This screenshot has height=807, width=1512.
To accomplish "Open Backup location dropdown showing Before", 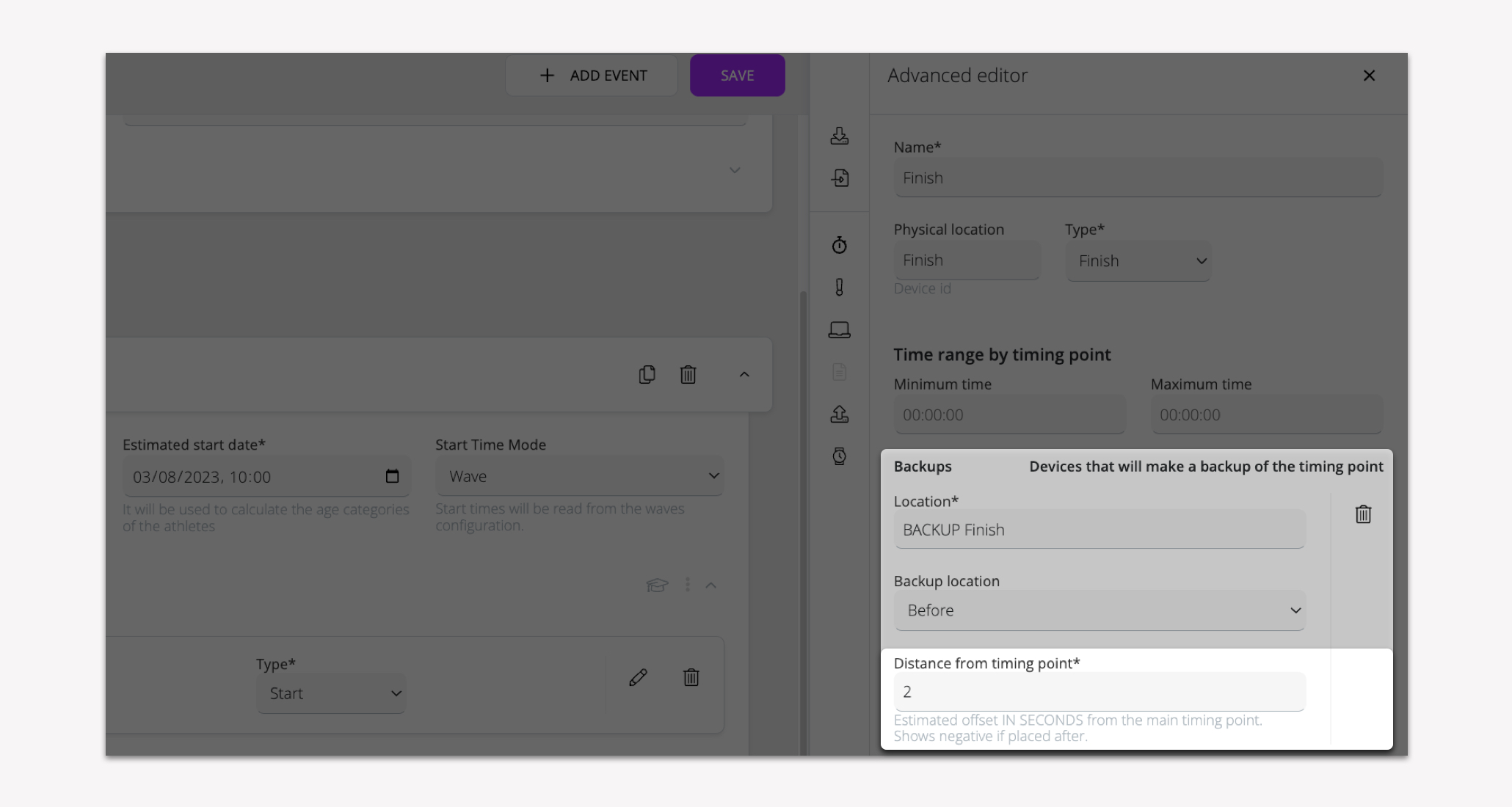I will [x=1100, y=610].
